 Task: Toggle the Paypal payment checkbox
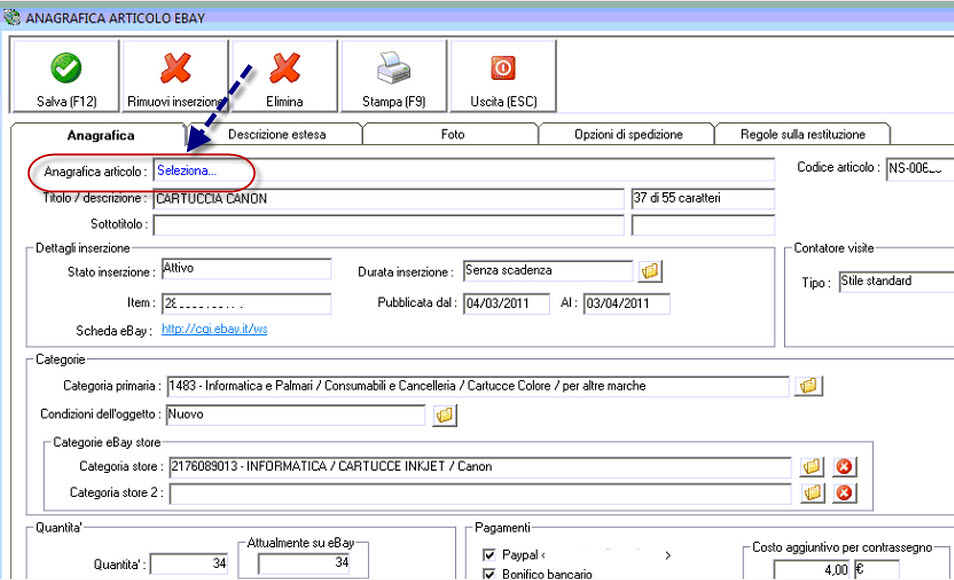[489, 554]
